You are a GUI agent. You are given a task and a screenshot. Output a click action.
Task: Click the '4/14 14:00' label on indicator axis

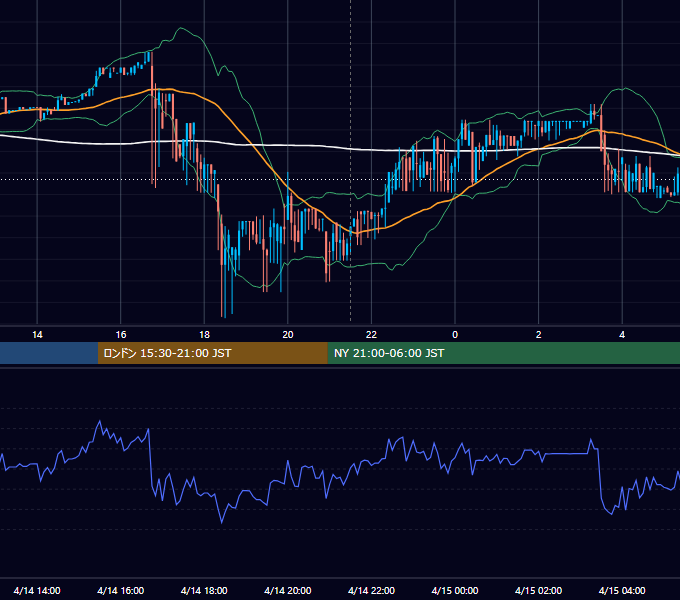(x=37, y=590)
